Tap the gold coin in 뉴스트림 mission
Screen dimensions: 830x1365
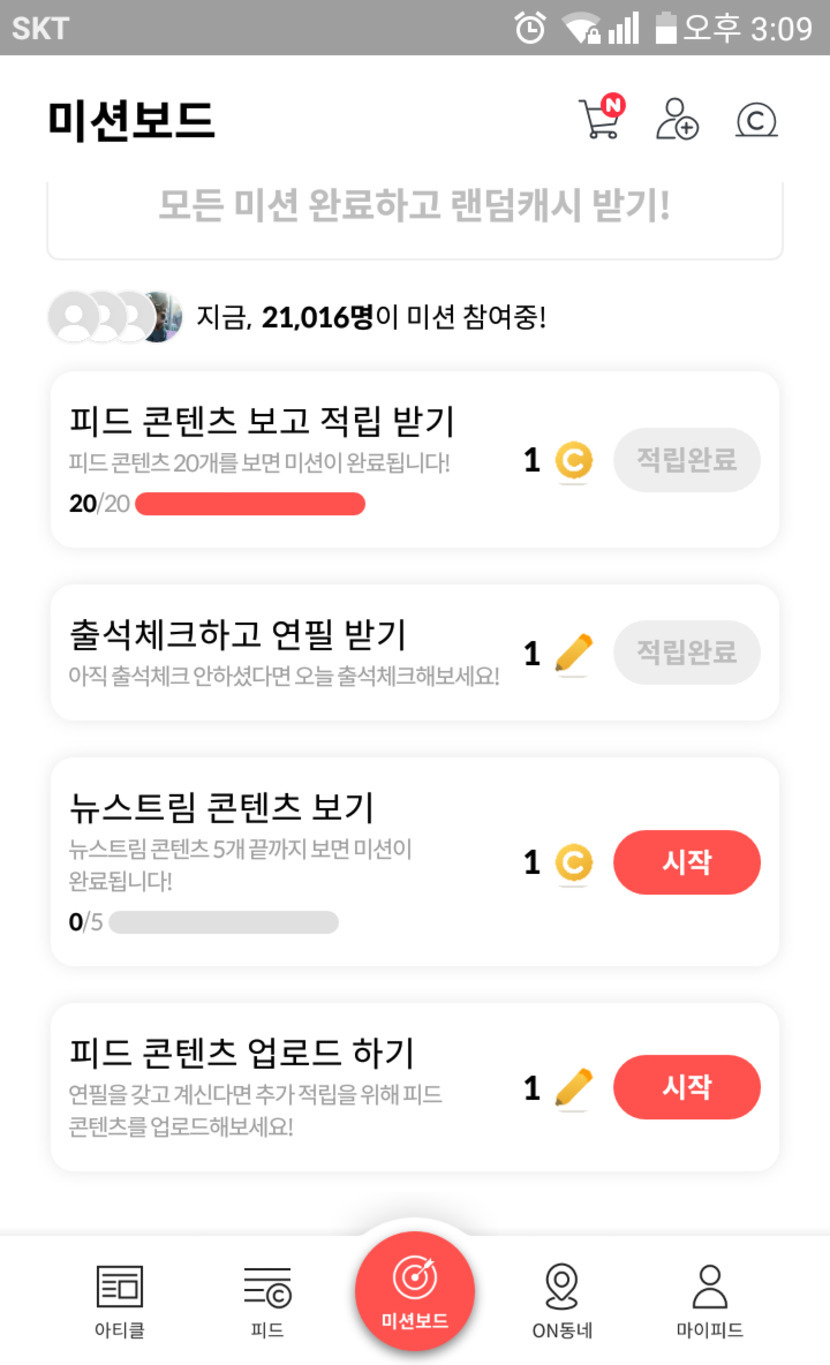574,862
